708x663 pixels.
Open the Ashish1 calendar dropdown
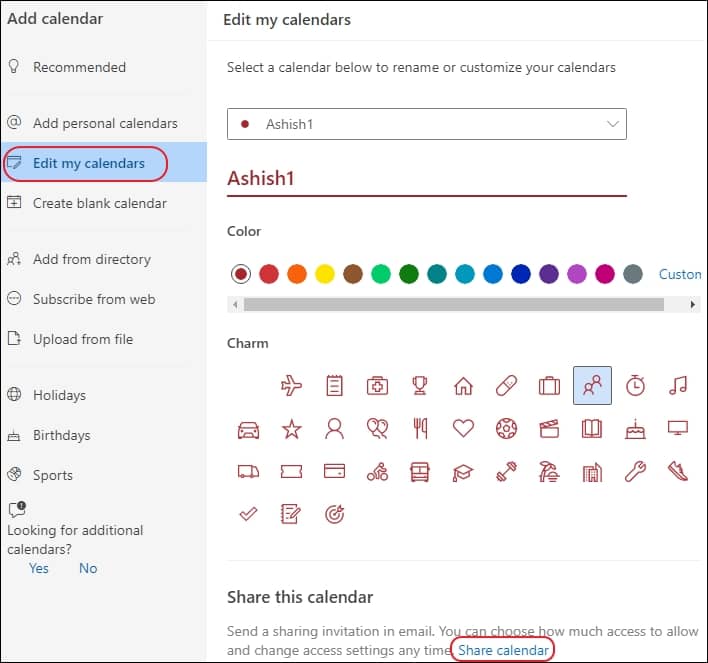tap(427, 124)
